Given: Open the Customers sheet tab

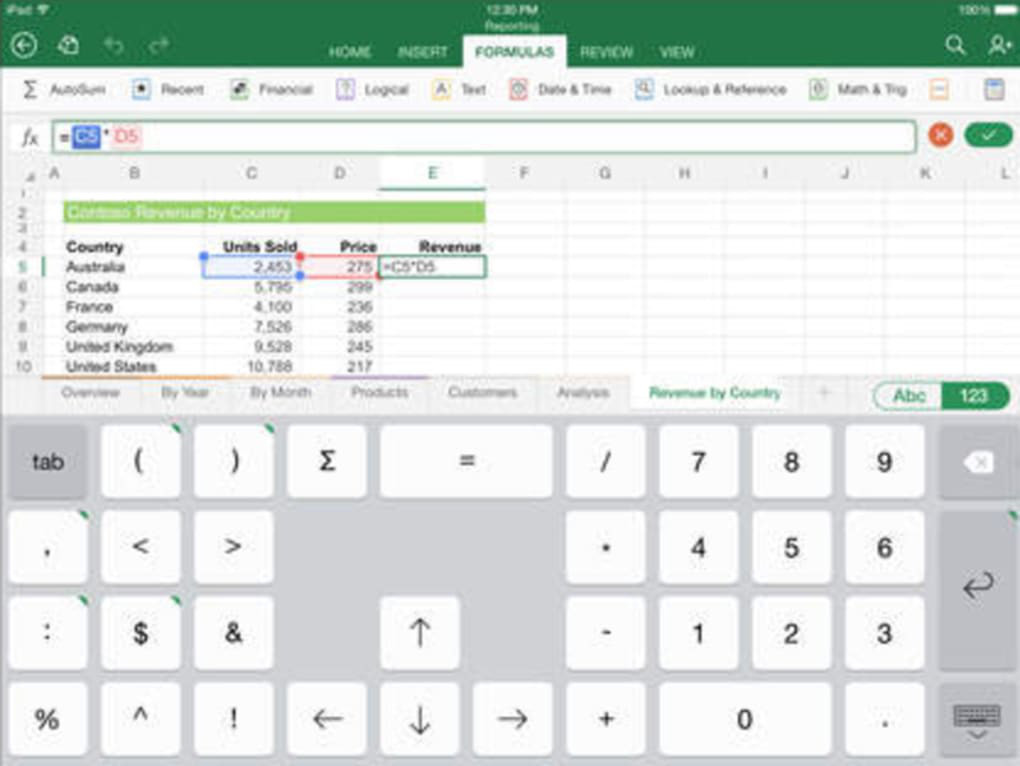Looking at the screenshot, I should pos(482,392).
